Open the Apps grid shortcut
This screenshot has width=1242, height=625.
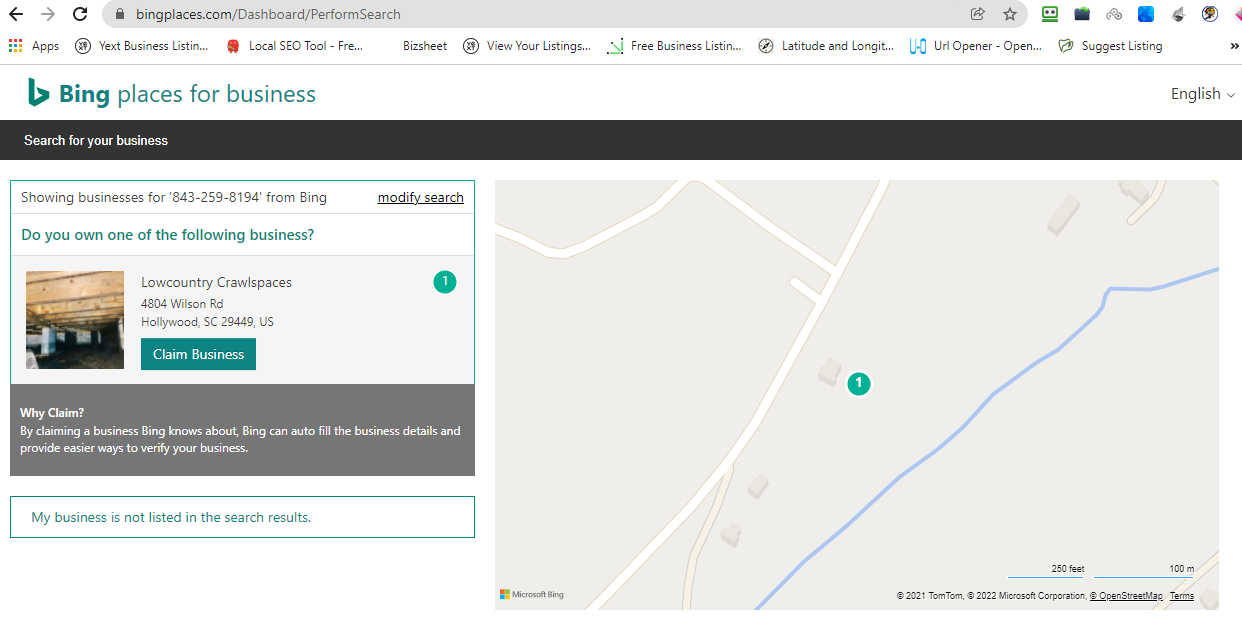pyautogui.click(x=34, y=46)
